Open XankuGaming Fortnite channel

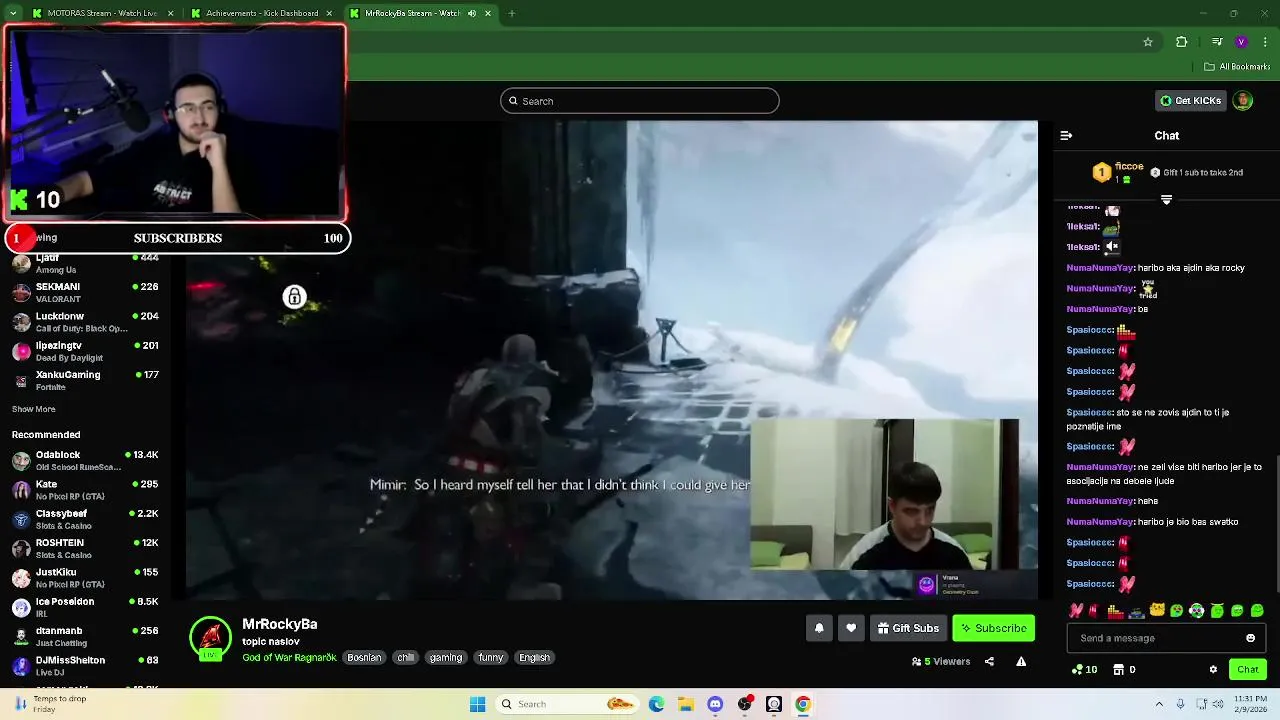point(85,380)
